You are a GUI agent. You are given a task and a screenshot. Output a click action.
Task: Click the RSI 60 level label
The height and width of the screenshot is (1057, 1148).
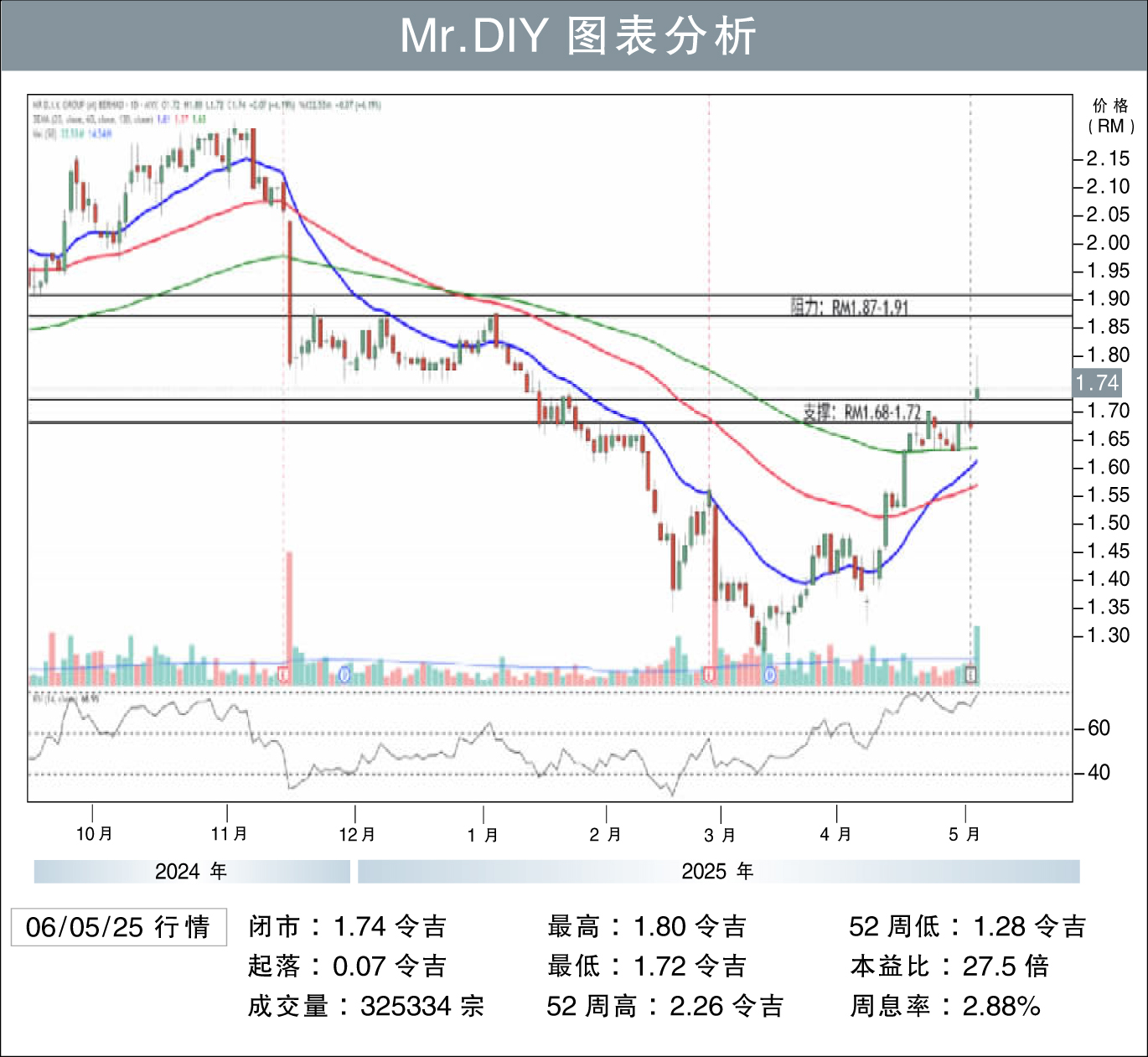(1099, 728)
